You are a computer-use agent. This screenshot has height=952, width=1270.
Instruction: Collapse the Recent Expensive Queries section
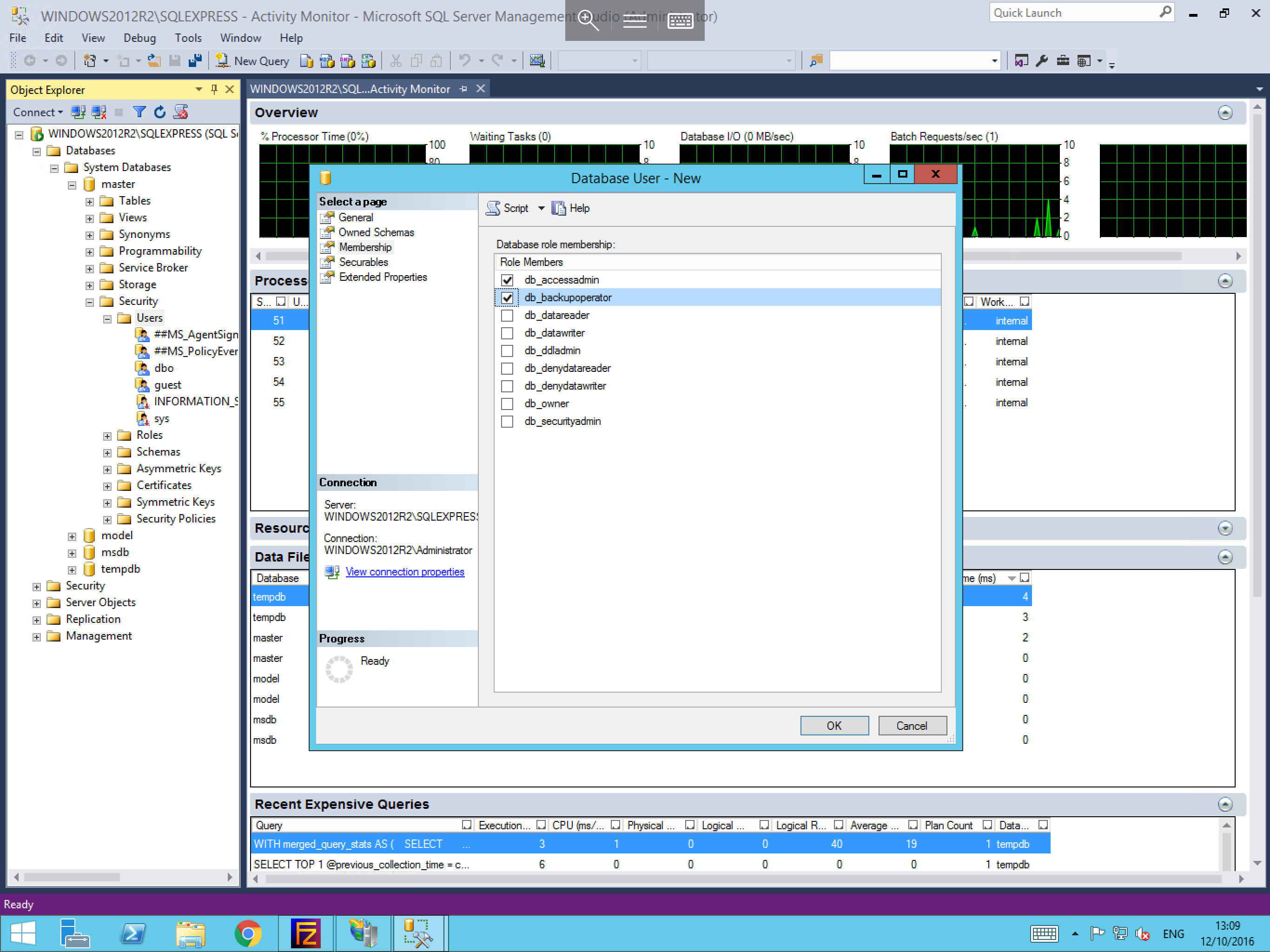pyautogui.click(x=1224, y=804)
